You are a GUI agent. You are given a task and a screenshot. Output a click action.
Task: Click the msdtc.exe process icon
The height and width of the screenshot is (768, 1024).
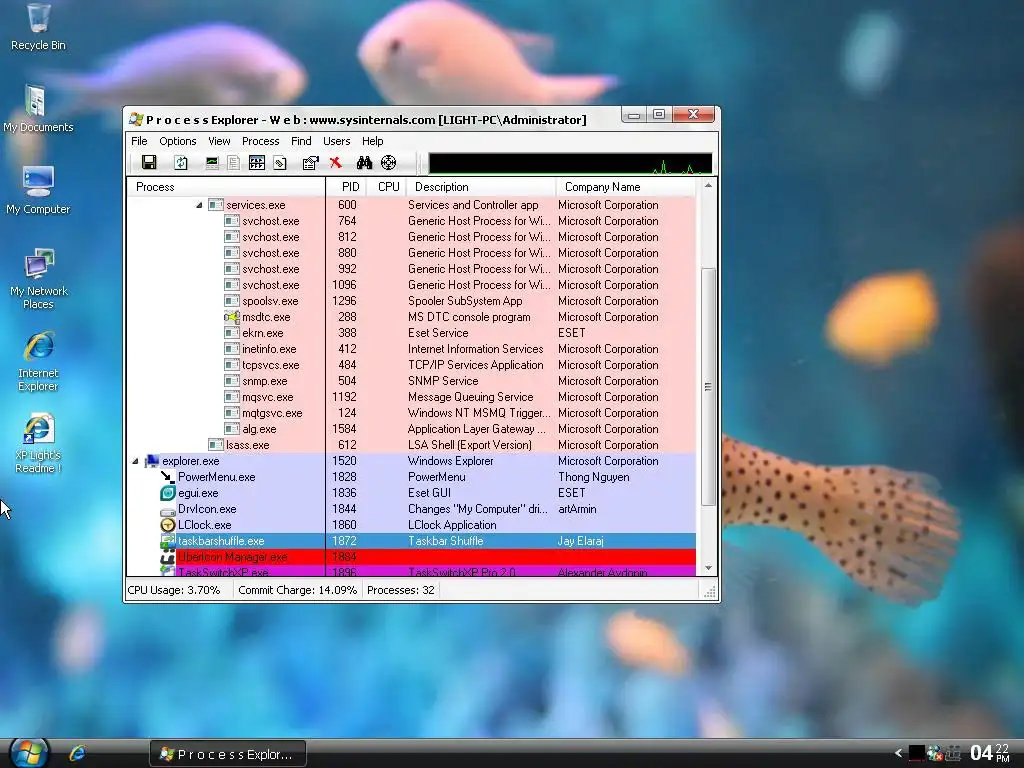pos(232,317)
